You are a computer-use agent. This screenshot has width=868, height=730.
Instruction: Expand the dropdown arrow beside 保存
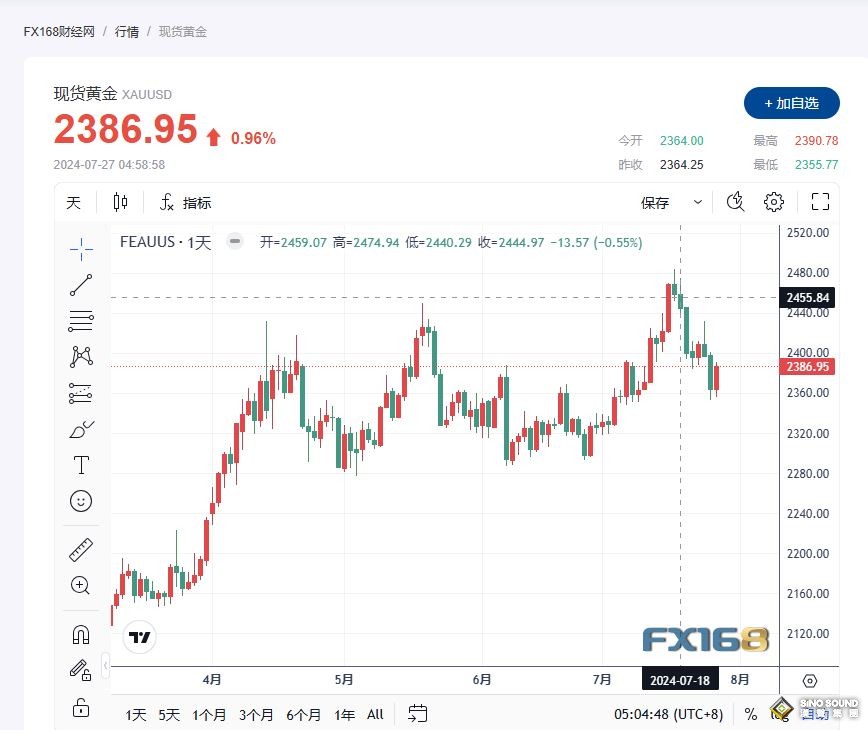coord(698,202)
